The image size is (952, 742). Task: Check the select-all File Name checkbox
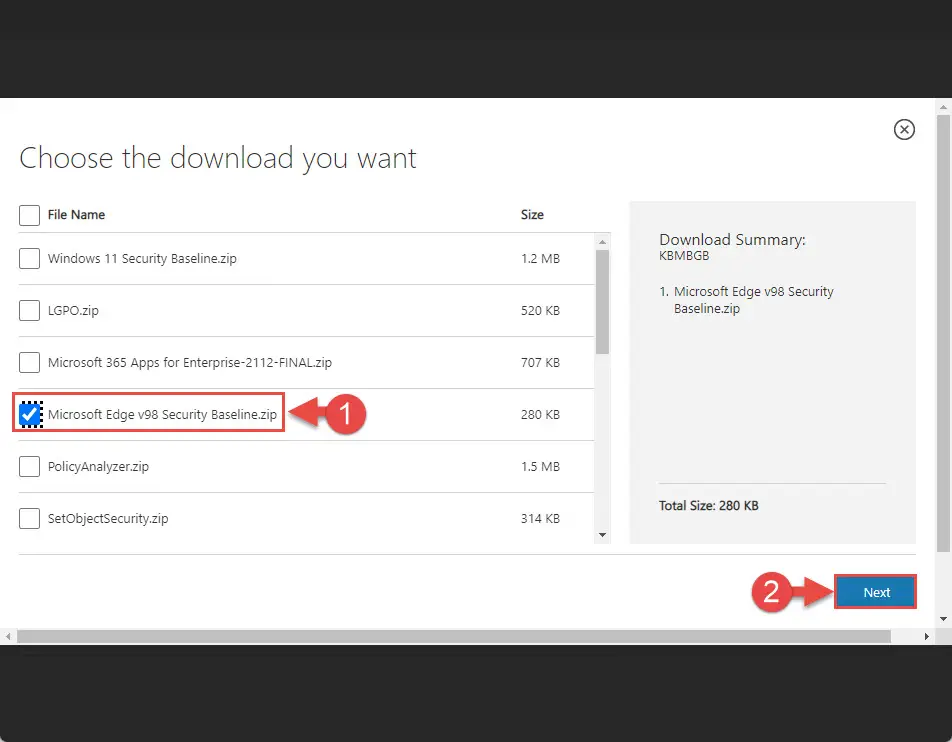pyautogui.click(x=29, y=215)
